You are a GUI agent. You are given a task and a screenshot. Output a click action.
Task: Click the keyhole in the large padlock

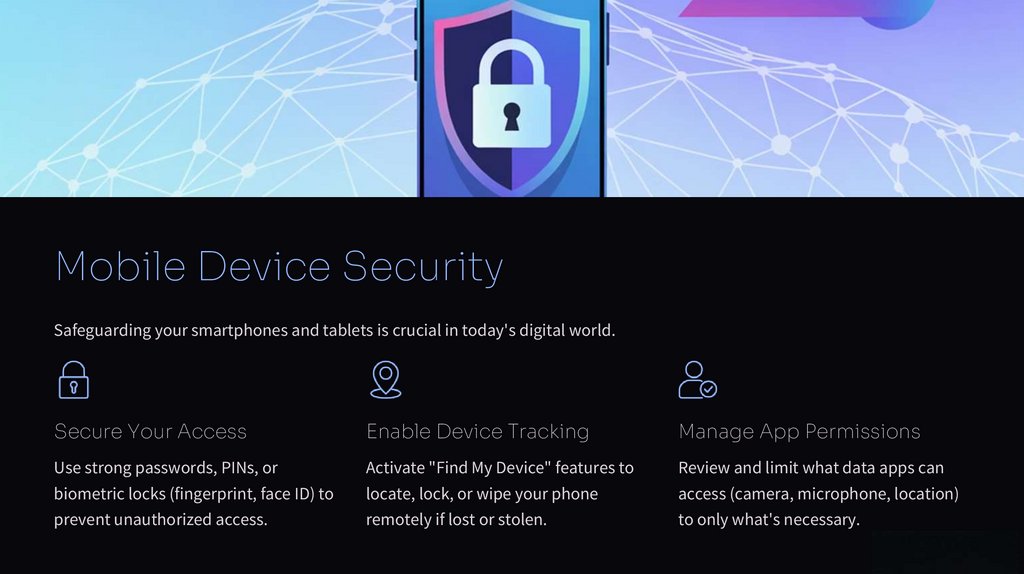[511, 117]
